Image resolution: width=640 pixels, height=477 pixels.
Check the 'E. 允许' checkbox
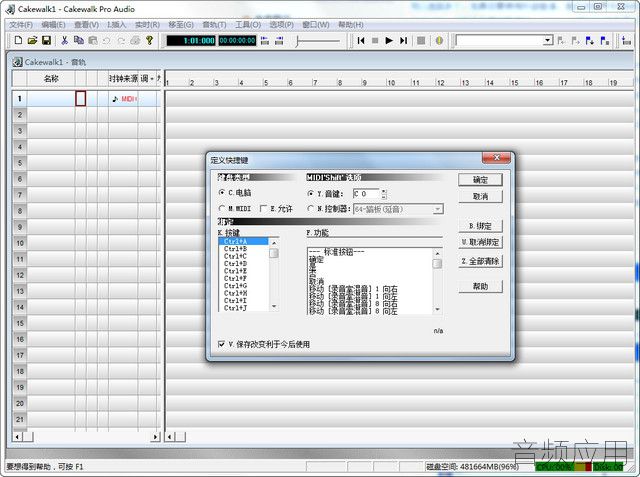(x=263, y=209)
